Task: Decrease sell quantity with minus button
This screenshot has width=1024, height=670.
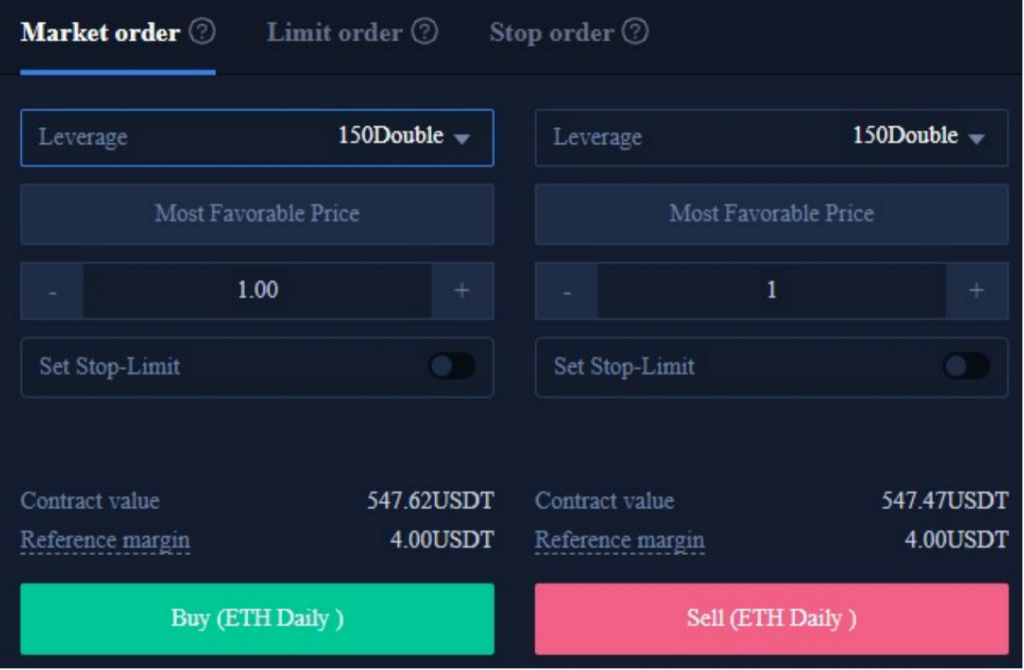Action: pos(567,291)
